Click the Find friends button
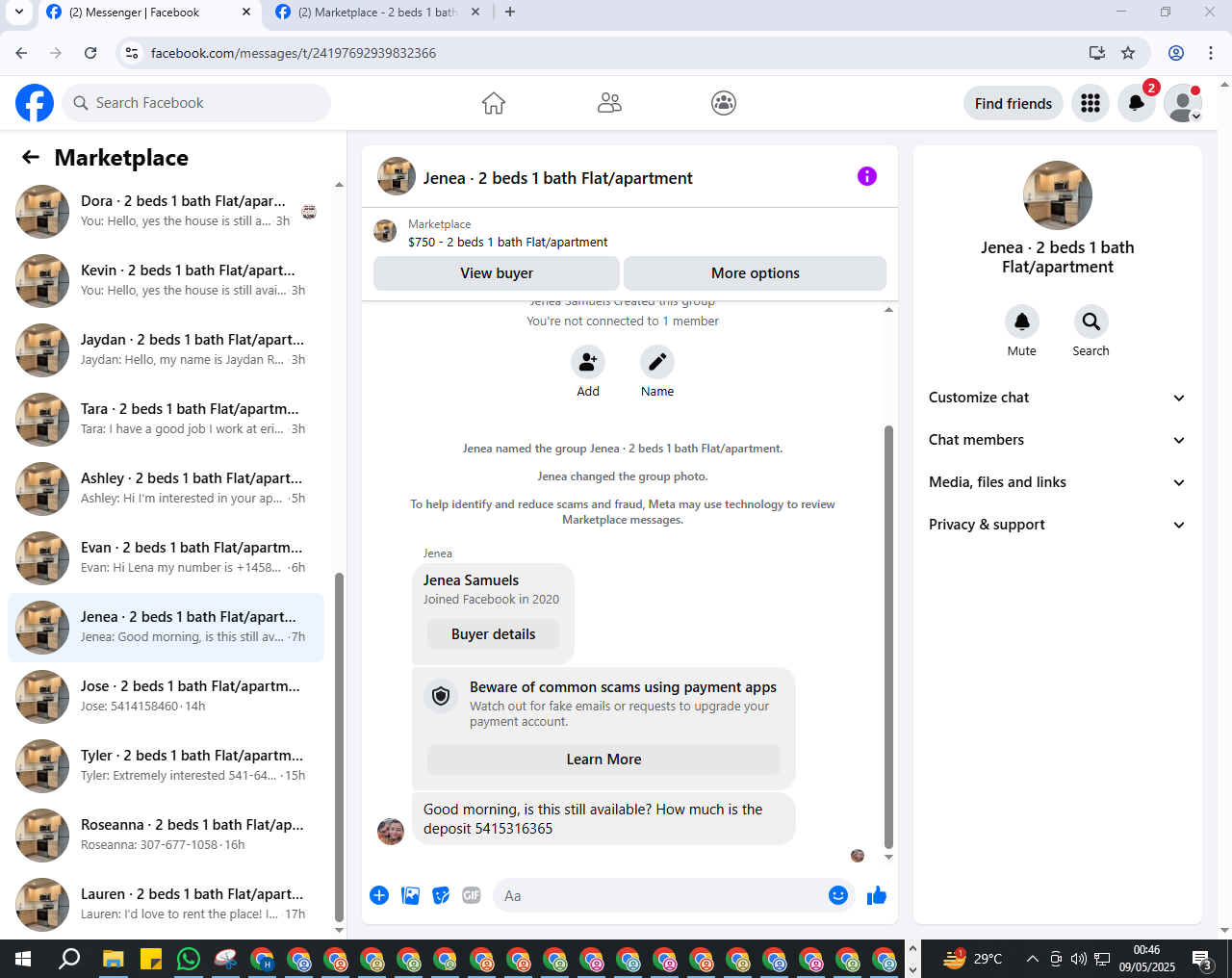Screen dimensions: 1232x978 [x=1014, y=103]
